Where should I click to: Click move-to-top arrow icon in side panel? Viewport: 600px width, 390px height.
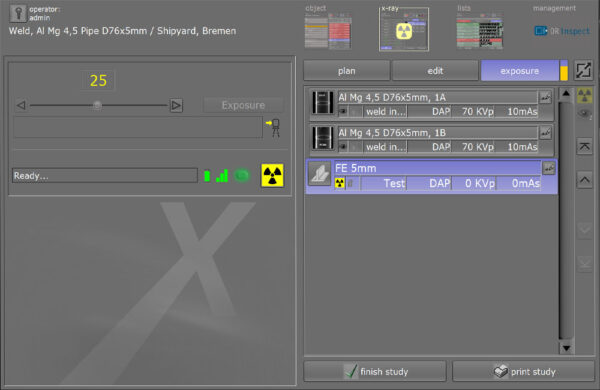point(584,147)
